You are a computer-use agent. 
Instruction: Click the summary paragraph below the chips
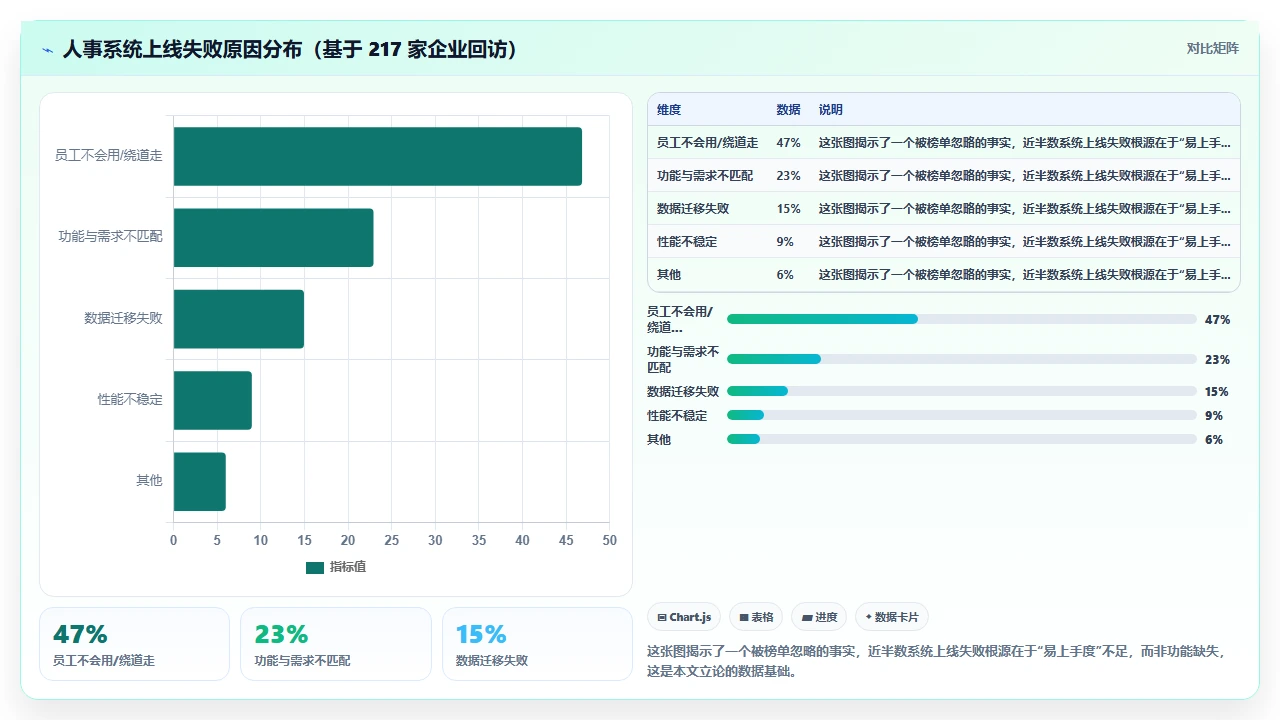click(938, 661)
